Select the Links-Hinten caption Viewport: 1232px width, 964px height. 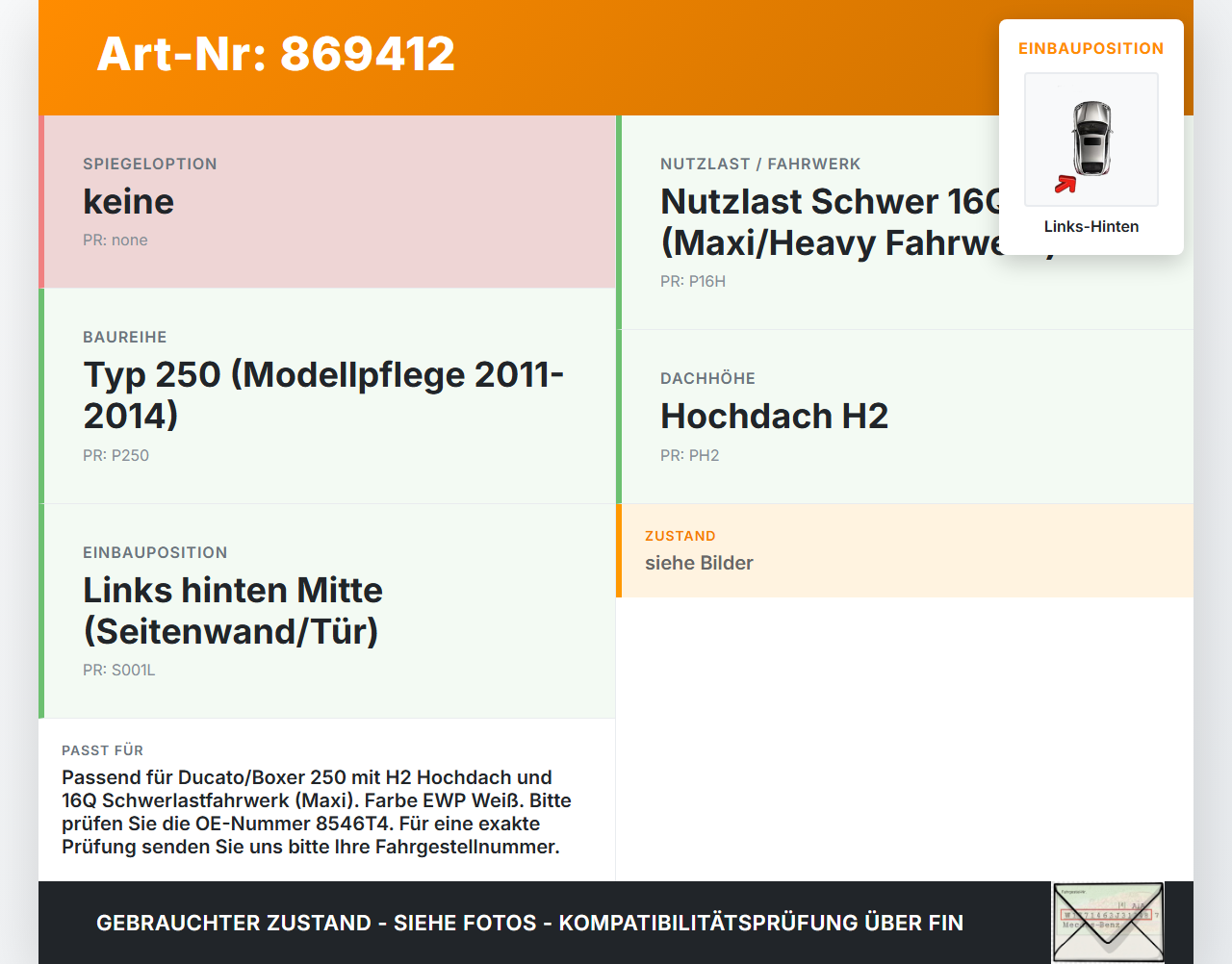tap(1091, 226)
